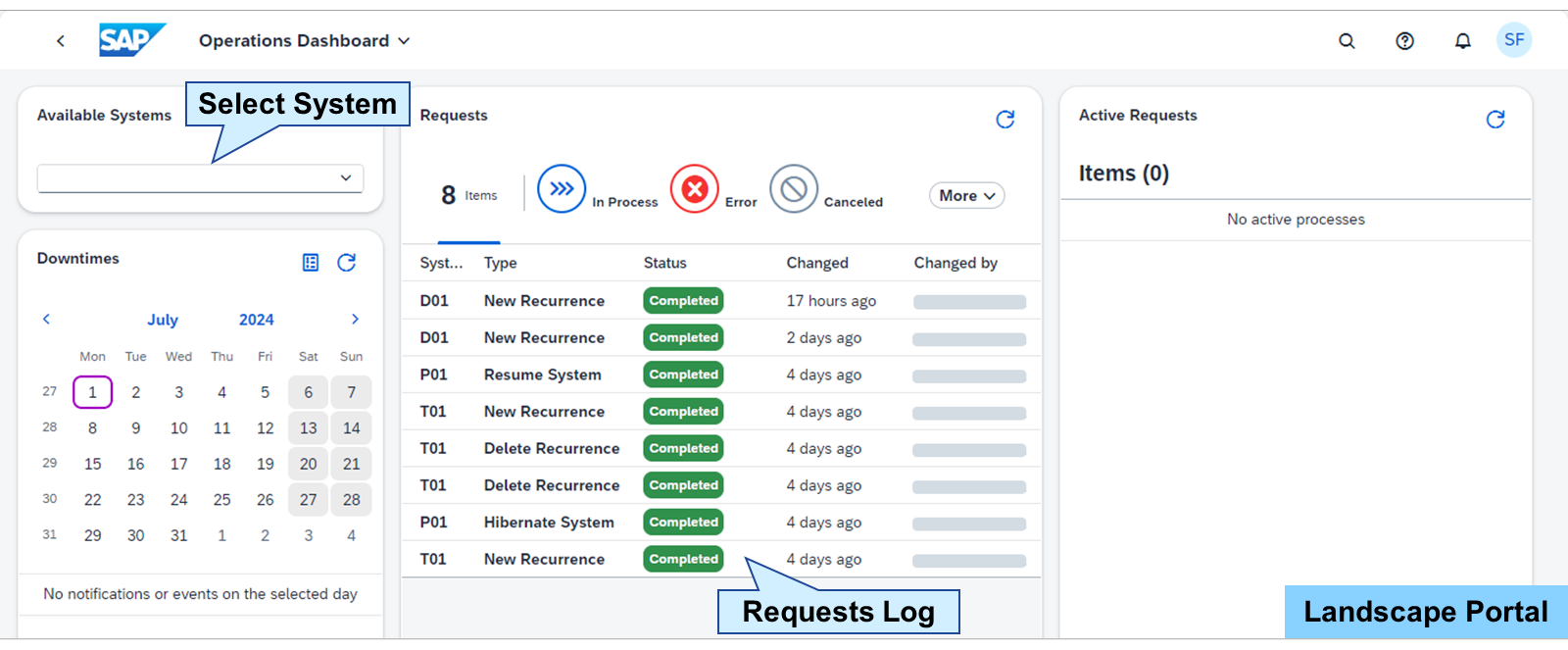Select July 12 in calendar
Image resolution: width=1568 pixels, height=650 pixels.
point(265,428)
